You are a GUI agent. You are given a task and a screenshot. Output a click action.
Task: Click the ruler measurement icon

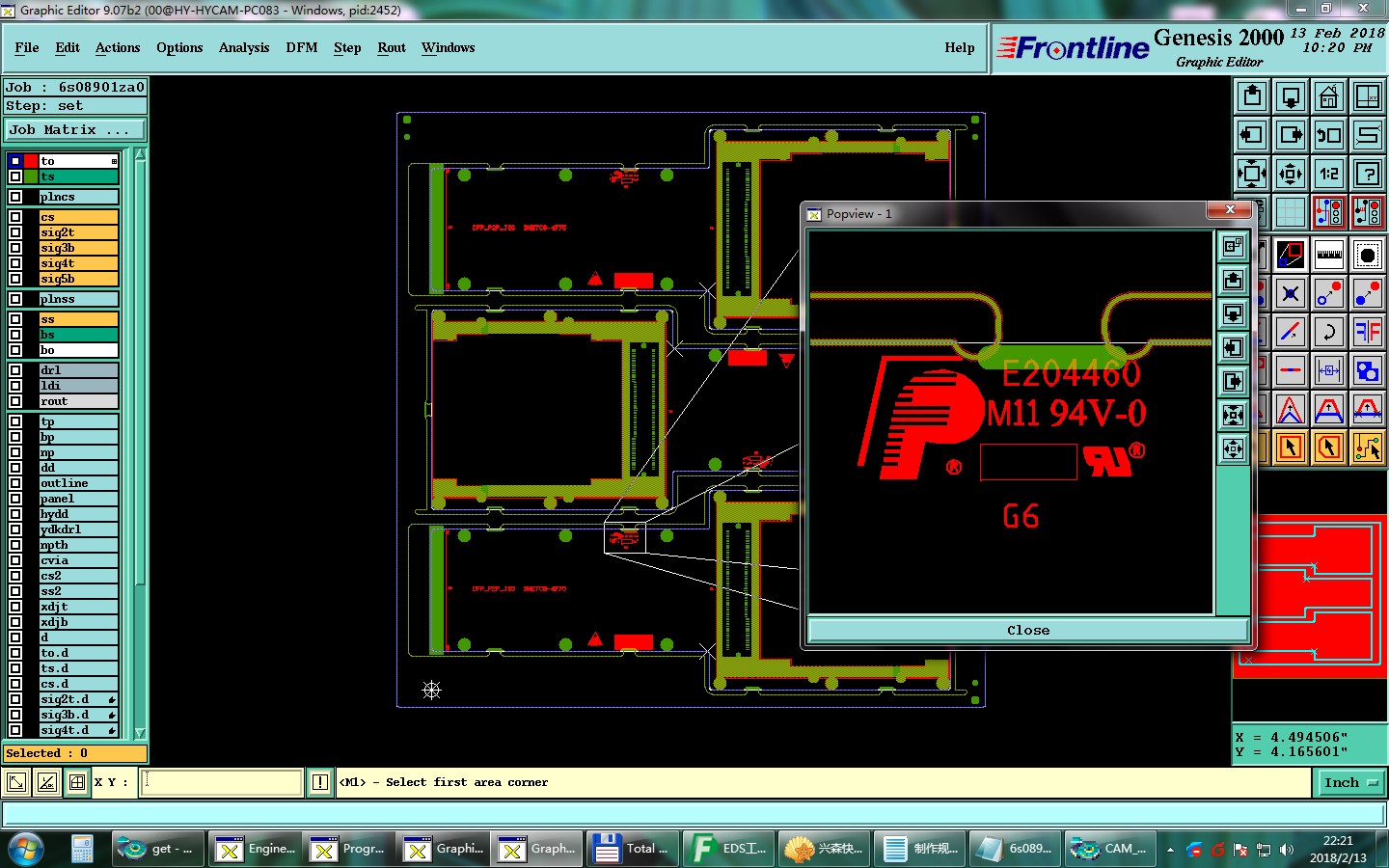tap(1329, 256)
